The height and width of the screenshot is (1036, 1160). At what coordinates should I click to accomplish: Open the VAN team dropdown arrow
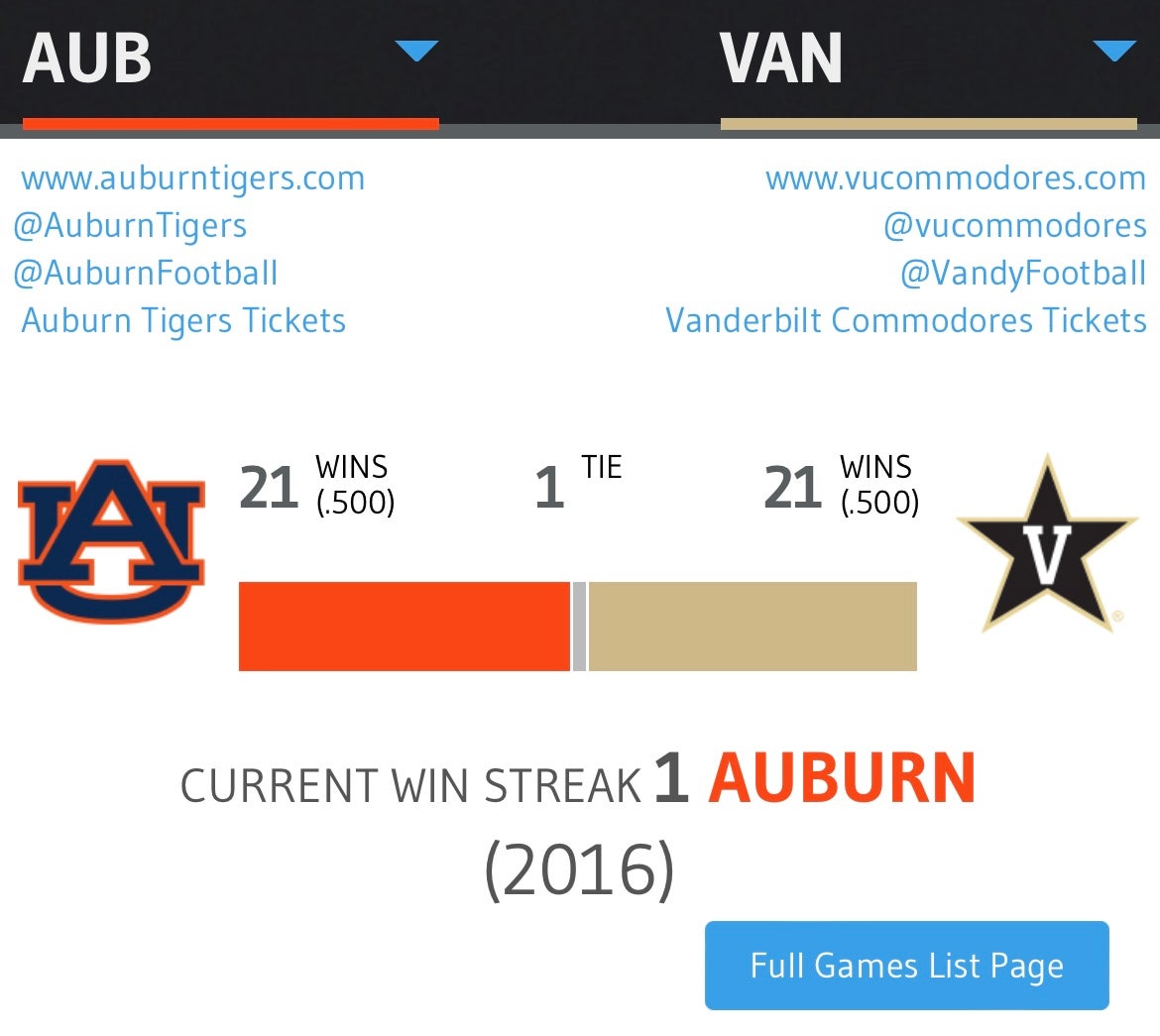click(x=1113, y=51)
